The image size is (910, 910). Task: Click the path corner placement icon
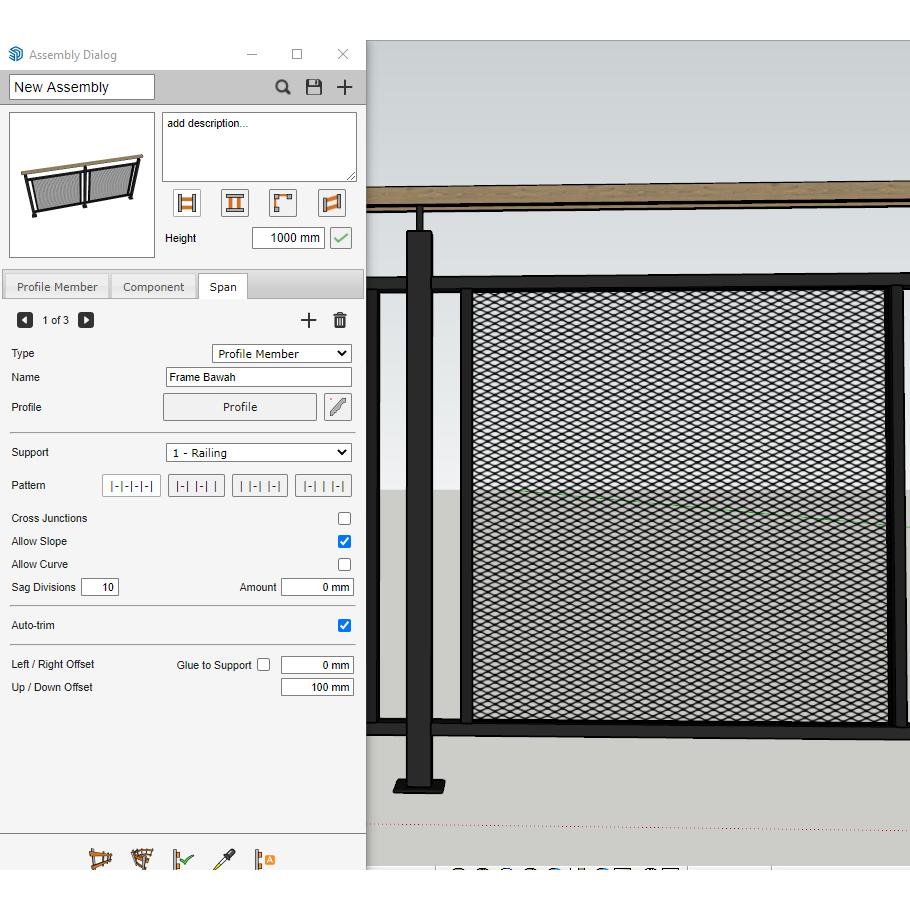[x=283, y=202]
